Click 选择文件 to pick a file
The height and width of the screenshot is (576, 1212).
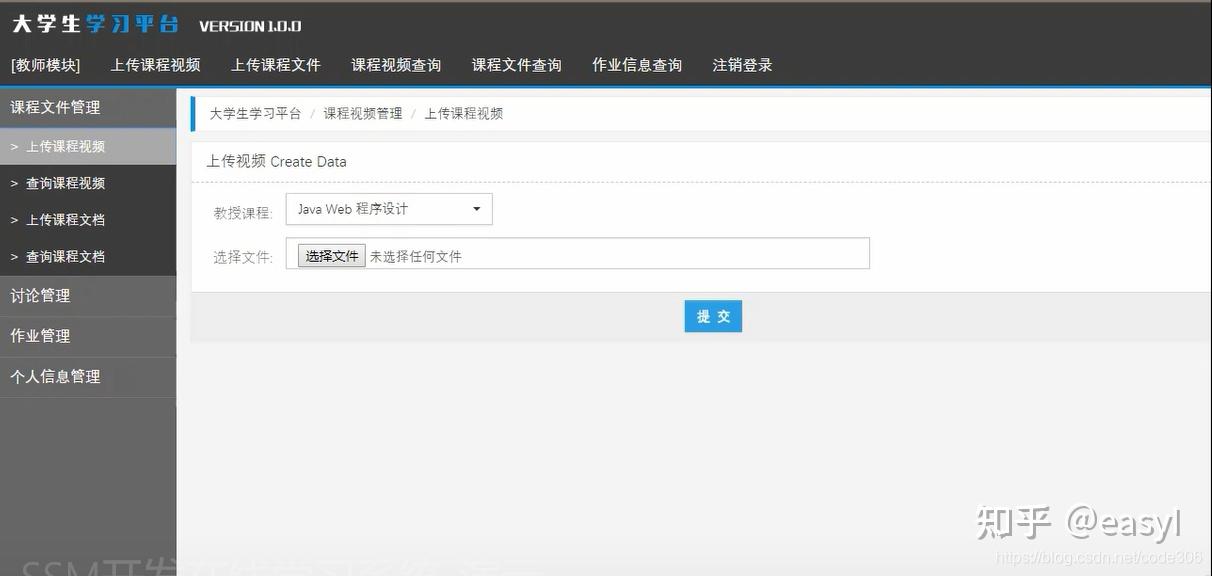(330, 255)
